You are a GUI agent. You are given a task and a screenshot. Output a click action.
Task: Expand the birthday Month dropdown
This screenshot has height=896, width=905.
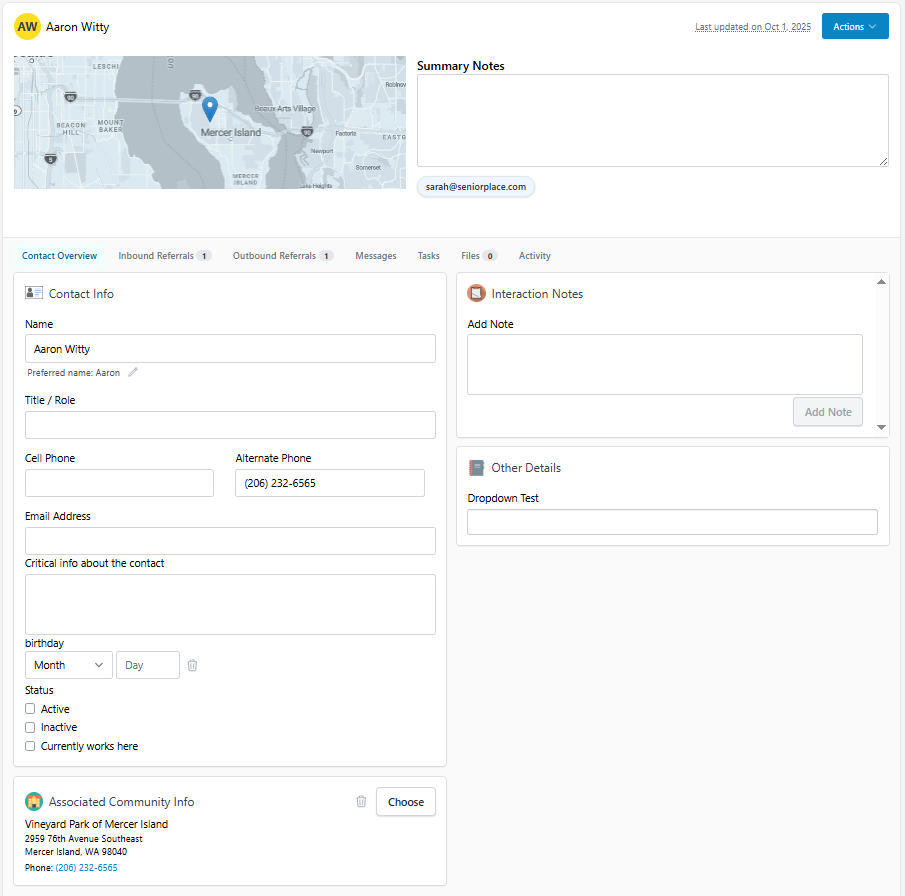pyautogui.click(x=69, y=665)
